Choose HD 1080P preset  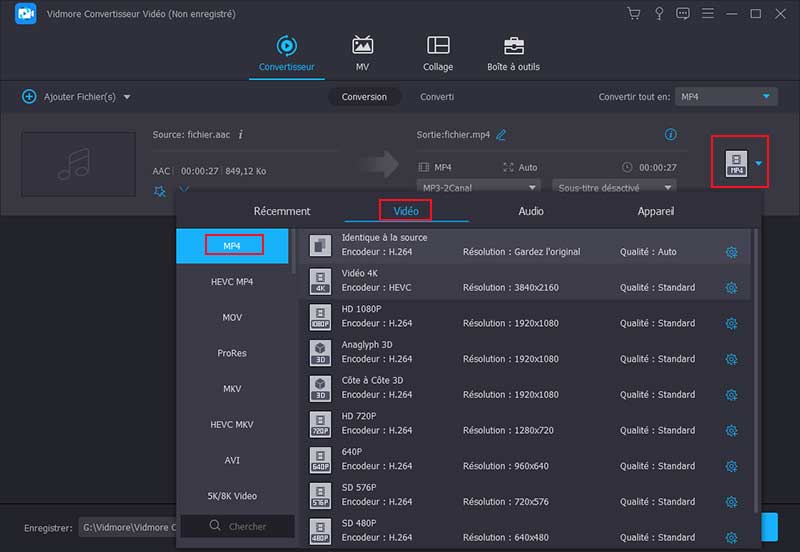[524, 317]
